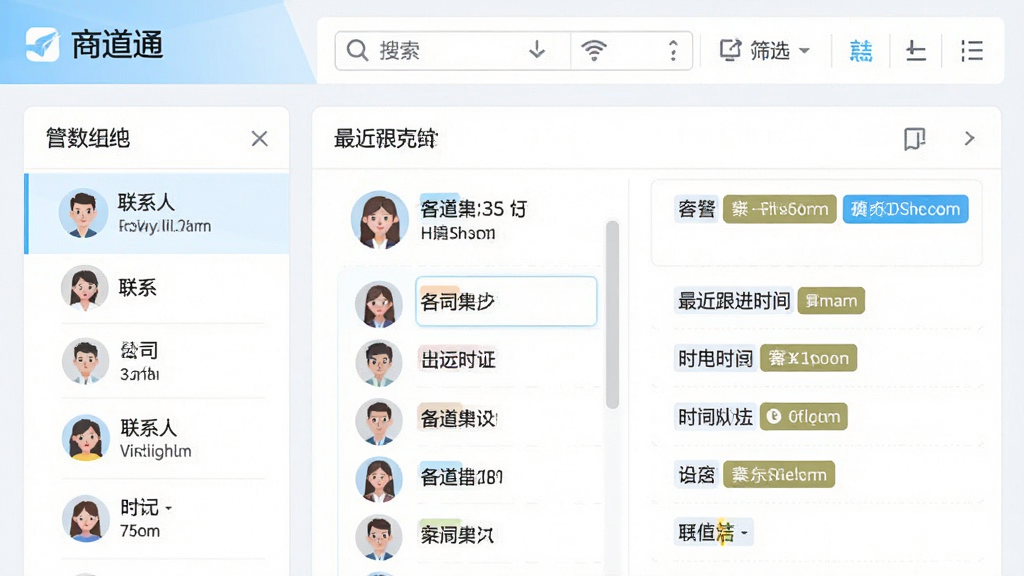Click the clock icon Oflqam tag
The image size is (1024, 576).
pyautogui.click(x=803, y=417)
